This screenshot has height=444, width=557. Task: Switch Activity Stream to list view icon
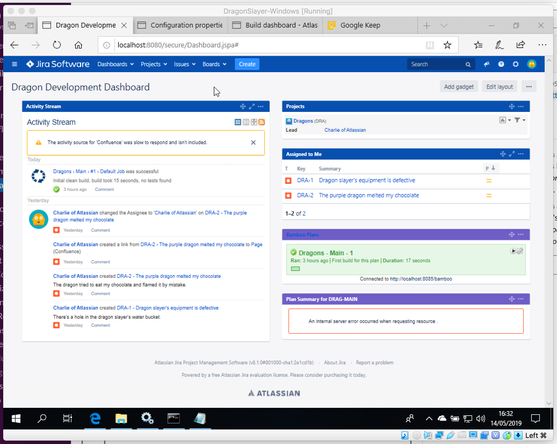point(246,122)
